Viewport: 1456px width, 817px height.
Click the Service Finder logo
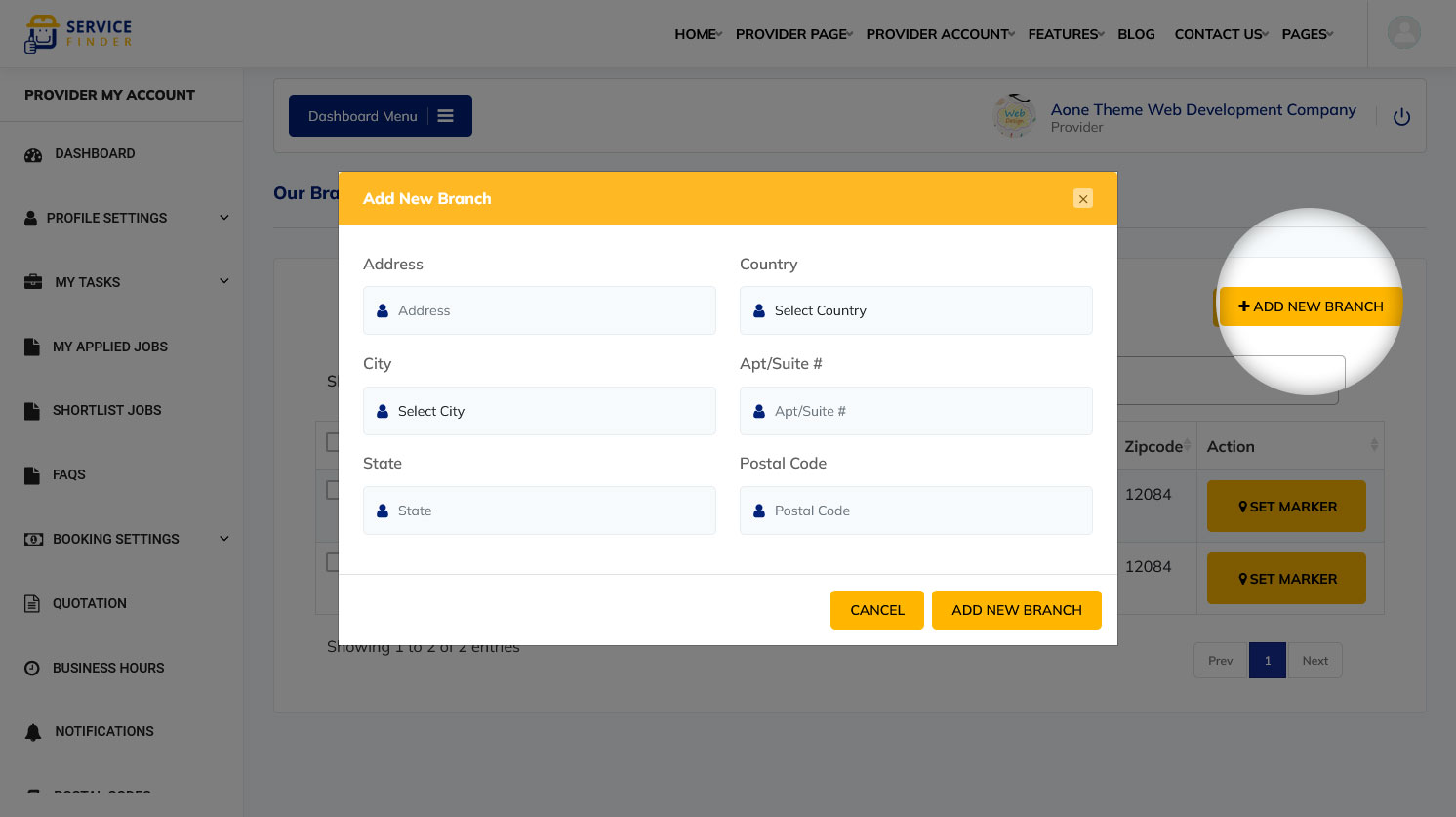click(78, 33)
